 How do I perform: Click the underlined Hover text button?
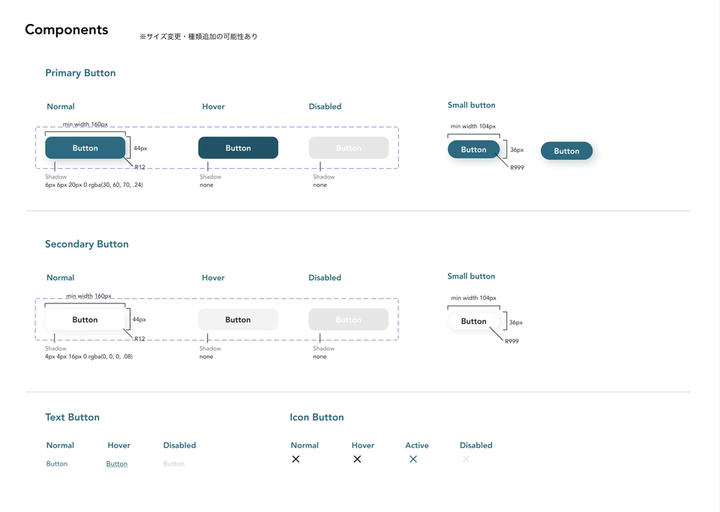click(117, 464)
